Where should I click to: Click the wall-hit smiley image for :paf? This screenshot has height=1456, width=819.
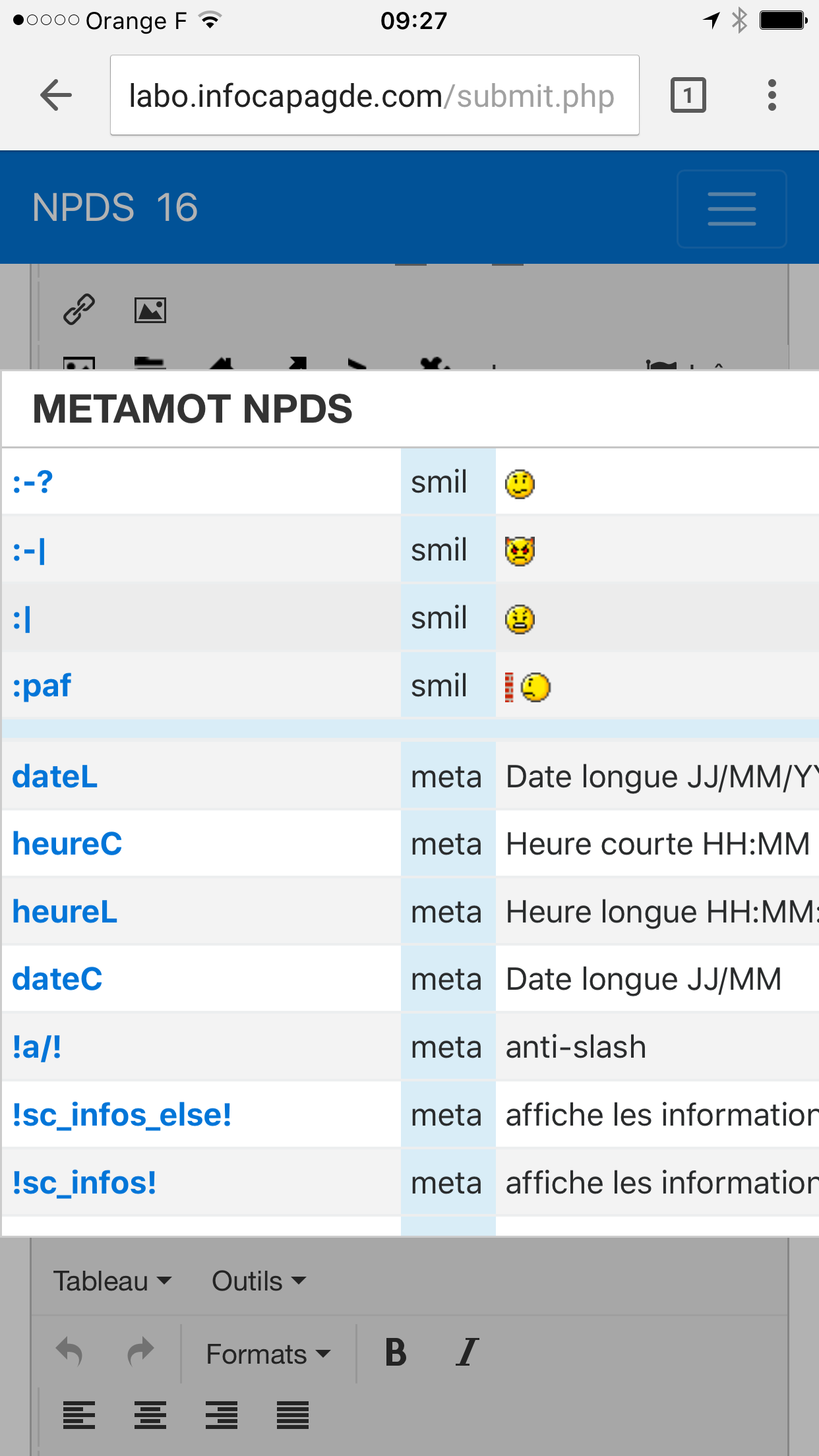pos(528,688)
